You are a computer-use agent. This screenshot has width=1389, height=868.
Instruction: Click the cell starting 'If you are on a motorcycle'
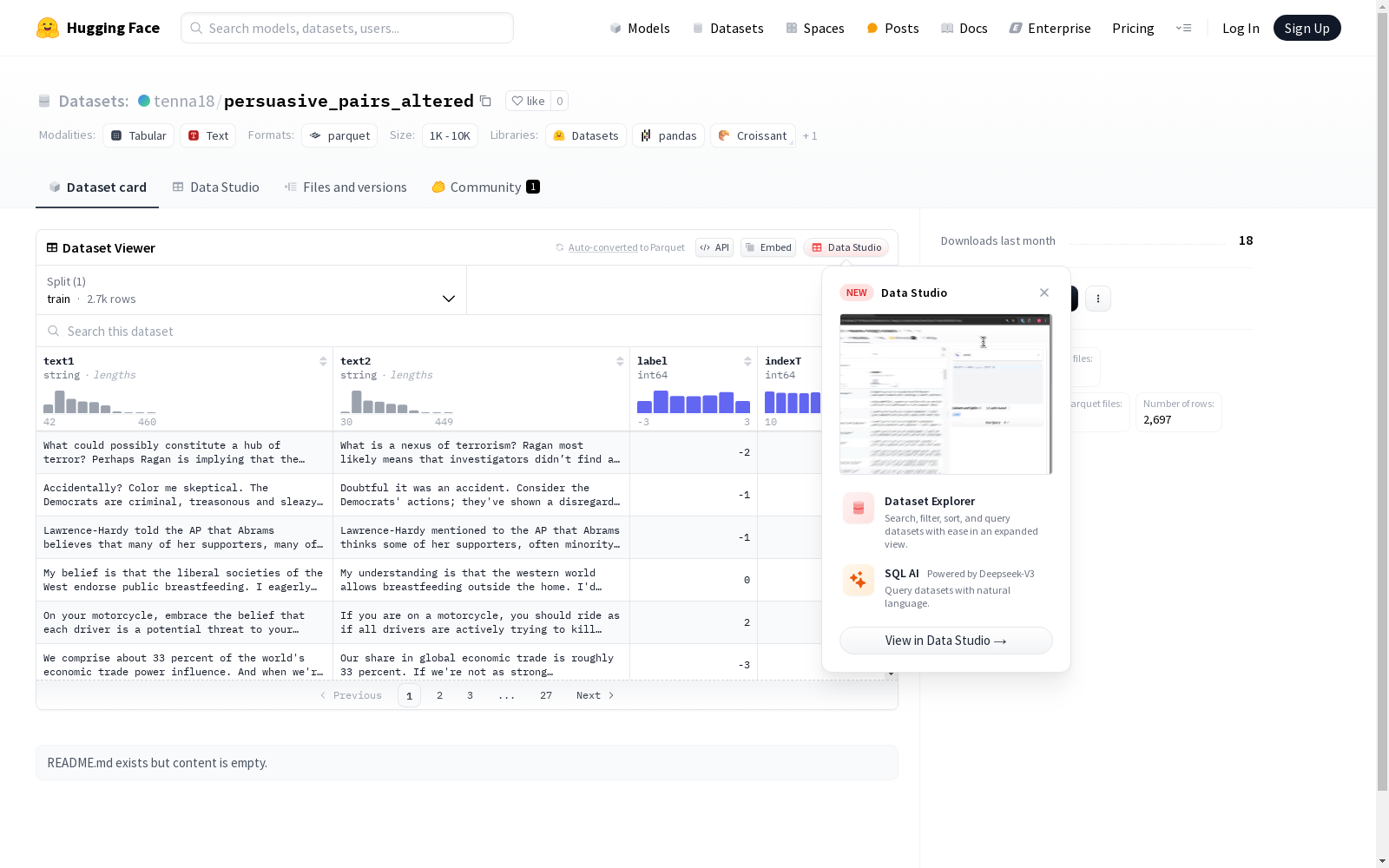[481, 622]
